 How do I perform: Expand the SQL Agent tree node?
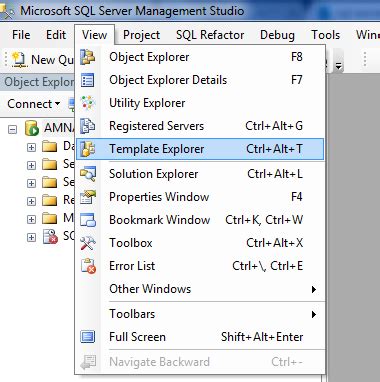click(x=31, y=237)
